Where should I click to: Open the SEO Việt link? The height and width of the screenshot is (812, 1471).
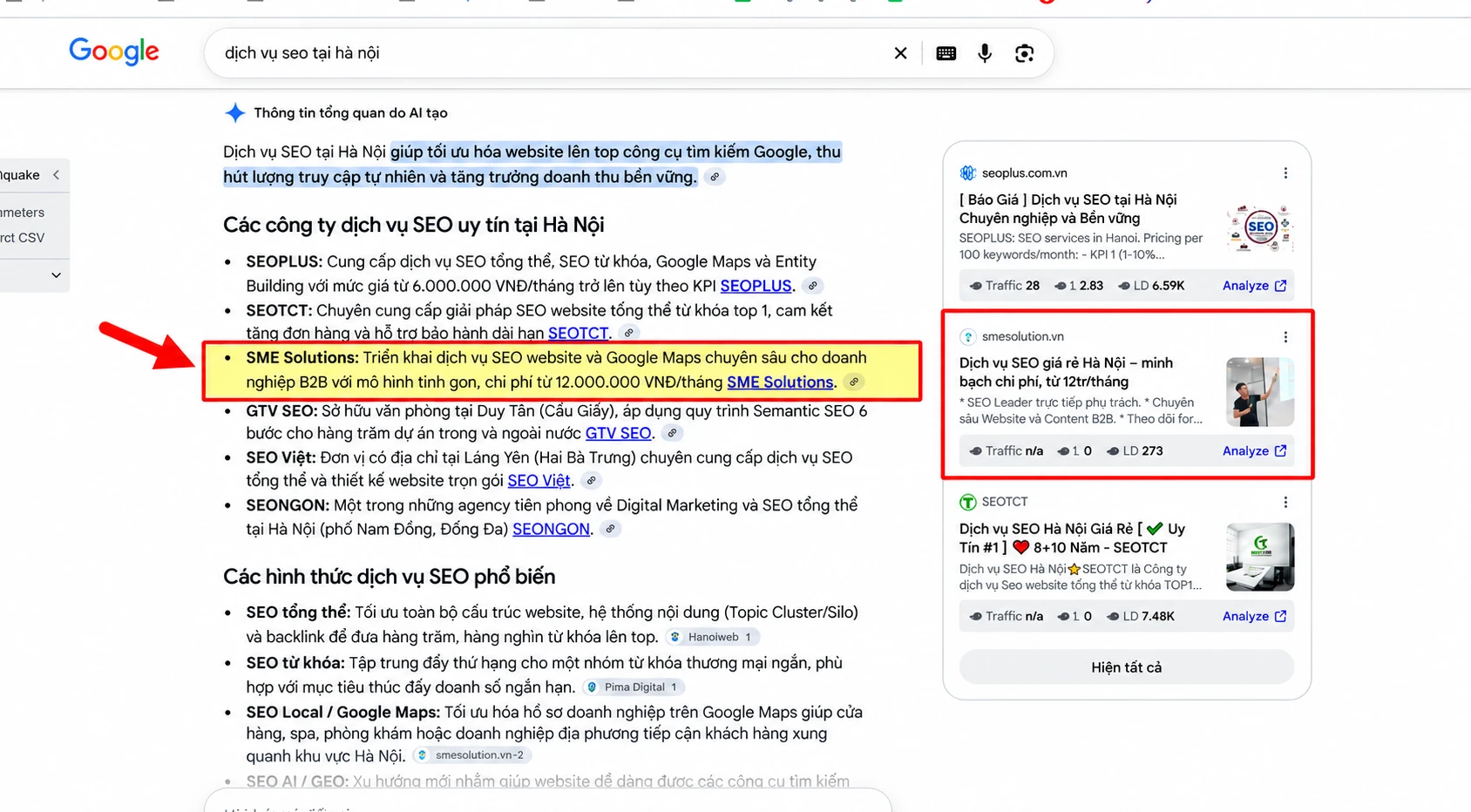pyautogui.click(x=539, y=480)
